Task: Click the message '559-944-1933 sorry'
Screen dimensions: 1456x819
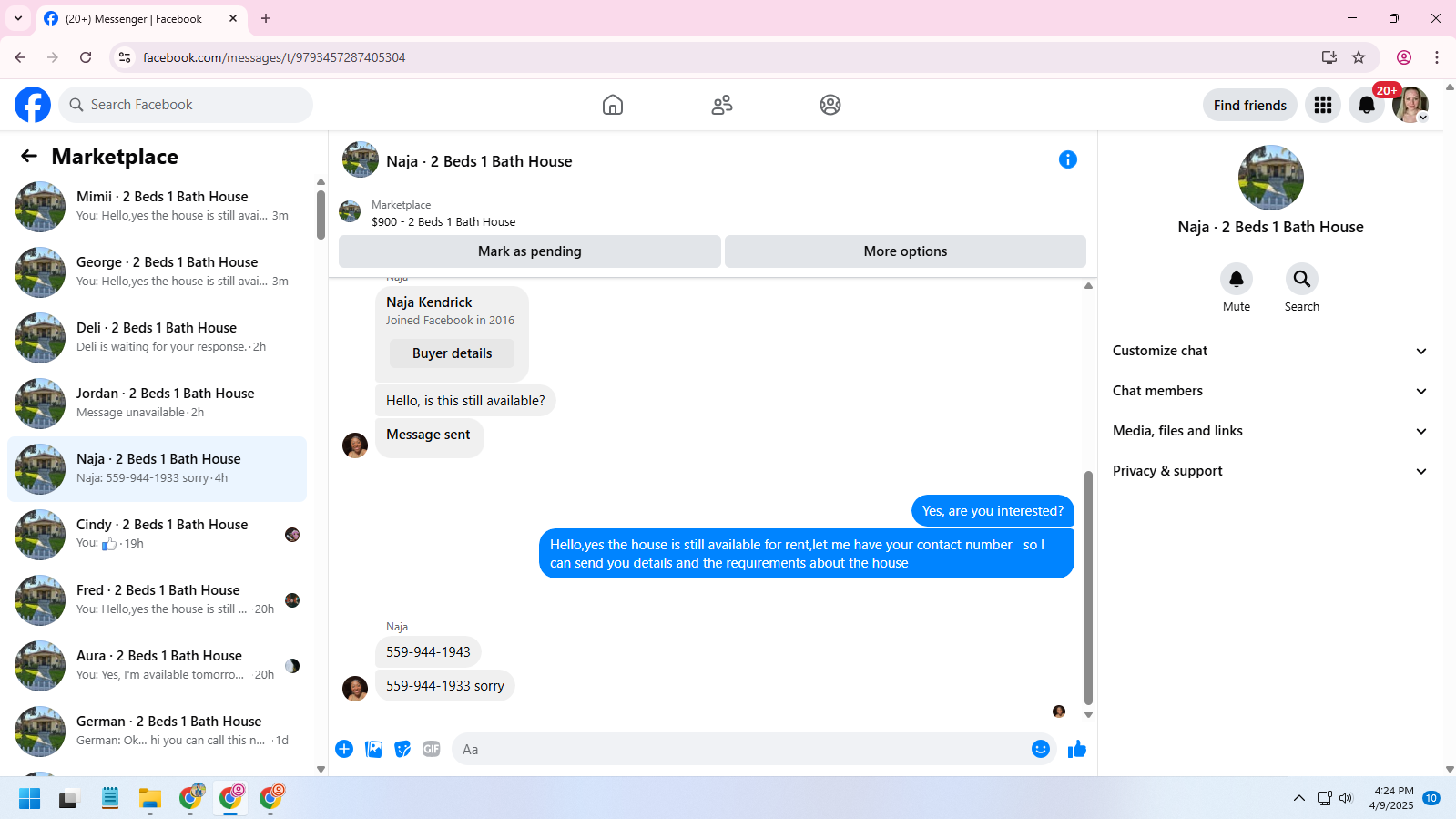Action: pyautogui.click(x=445, y=686)
